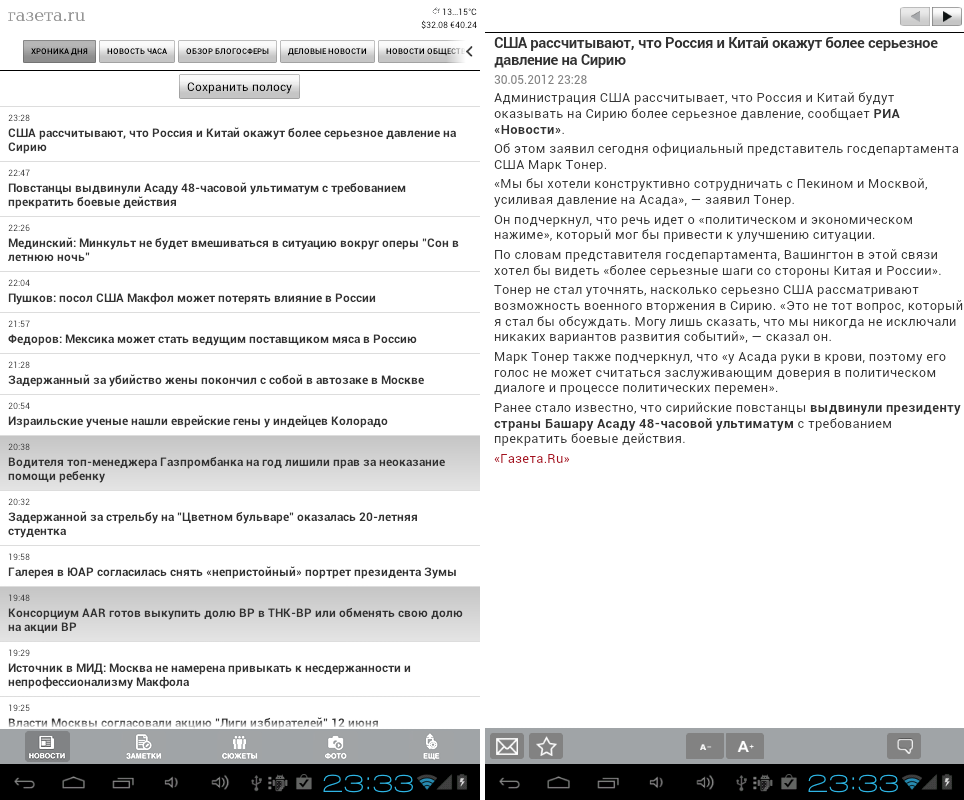Add the article to favorites with star icon

(546, 746)
